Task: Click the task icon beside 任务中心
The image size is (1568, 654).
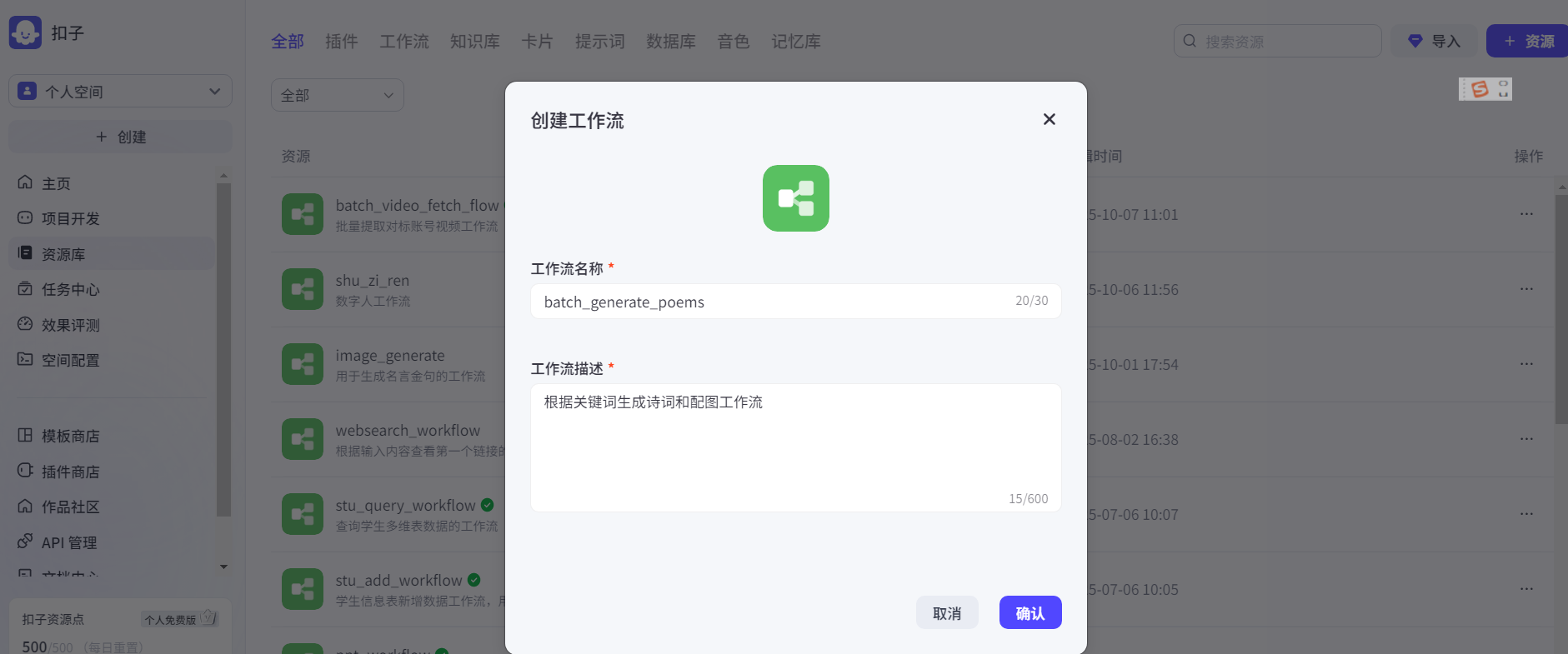Action: 25,288
